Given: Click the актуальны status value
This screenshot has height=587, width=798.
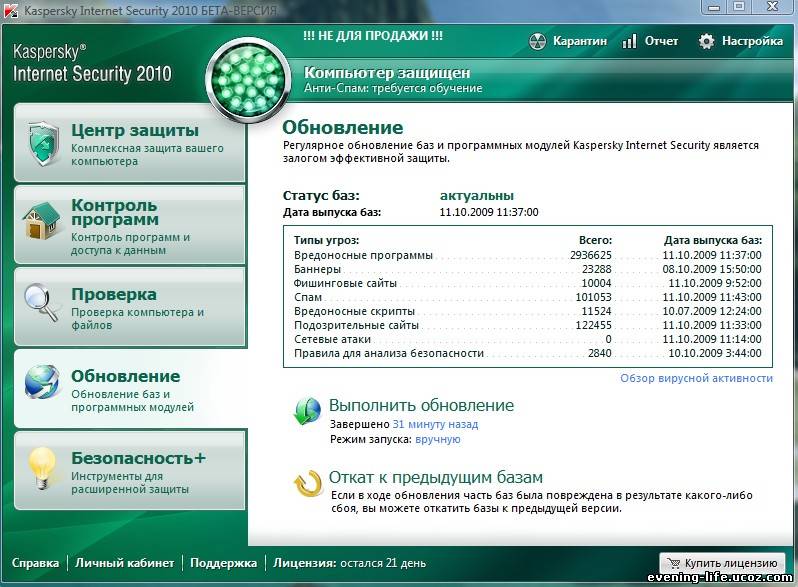Looking at the screenshot, I should tap(477, 195).
